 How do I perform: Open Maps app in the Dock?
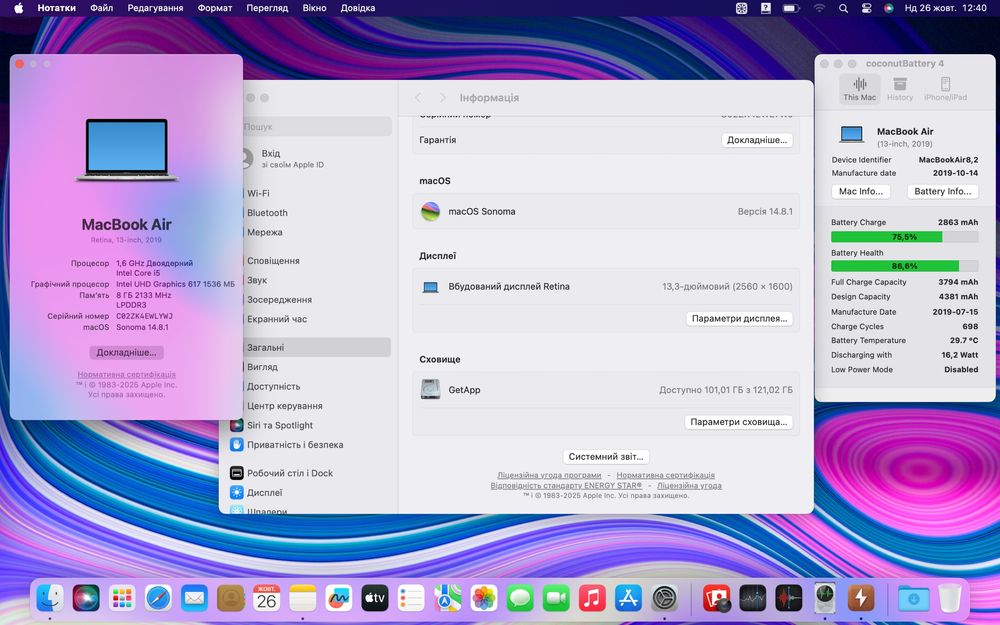[x=447, y=598]
